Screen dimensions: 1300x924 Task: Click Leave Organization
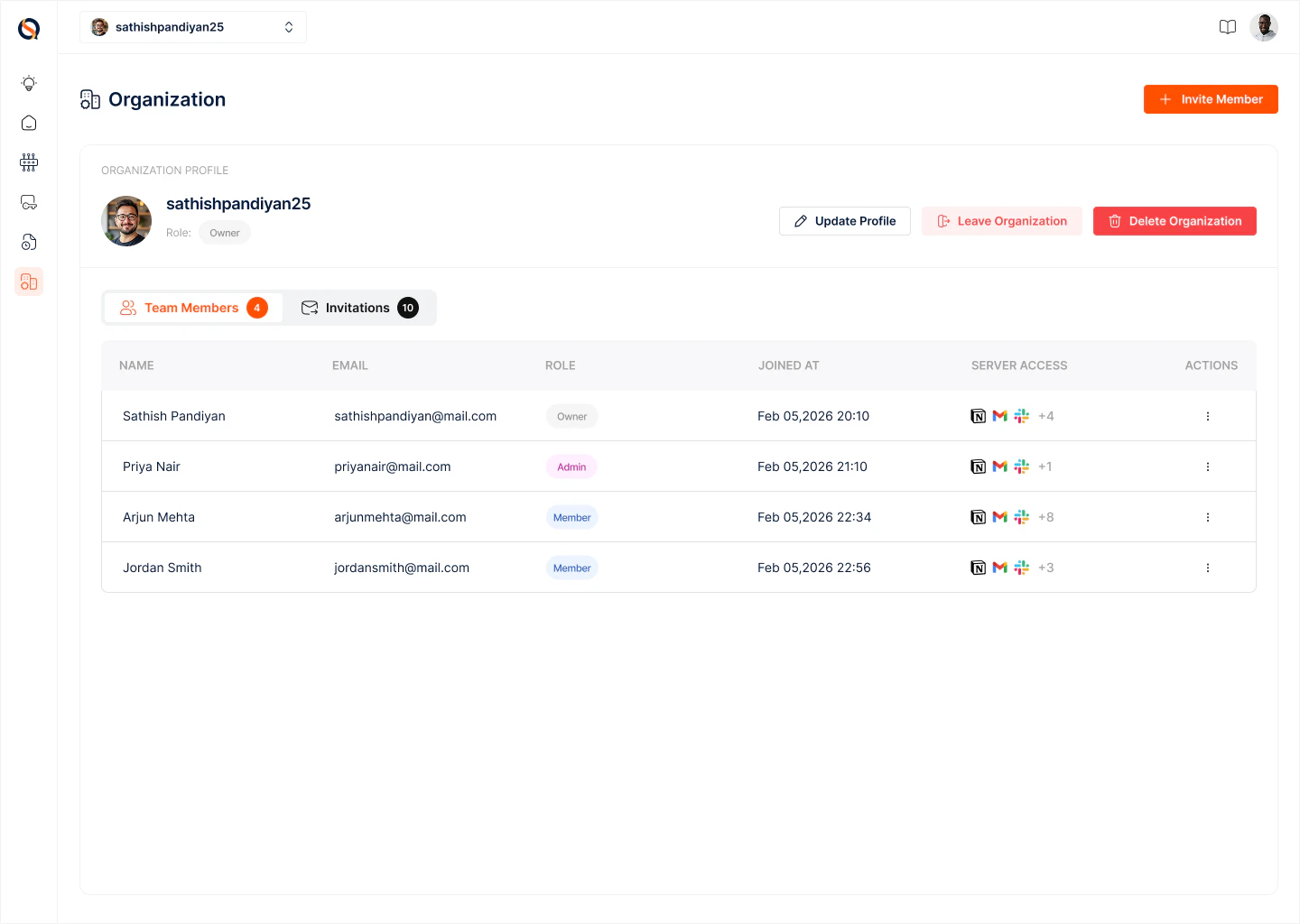(x=1002, y=220)
